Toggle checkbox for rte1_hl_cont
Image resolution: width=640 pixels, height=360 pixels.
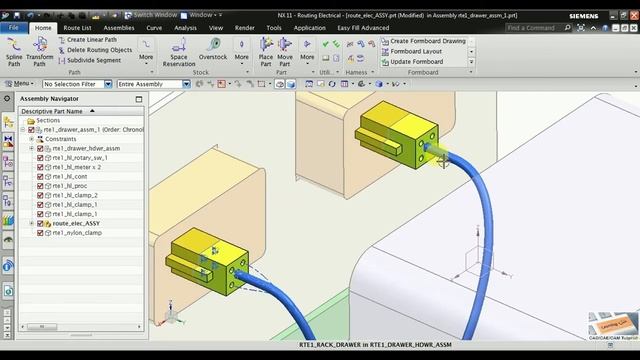pos(40,176)
